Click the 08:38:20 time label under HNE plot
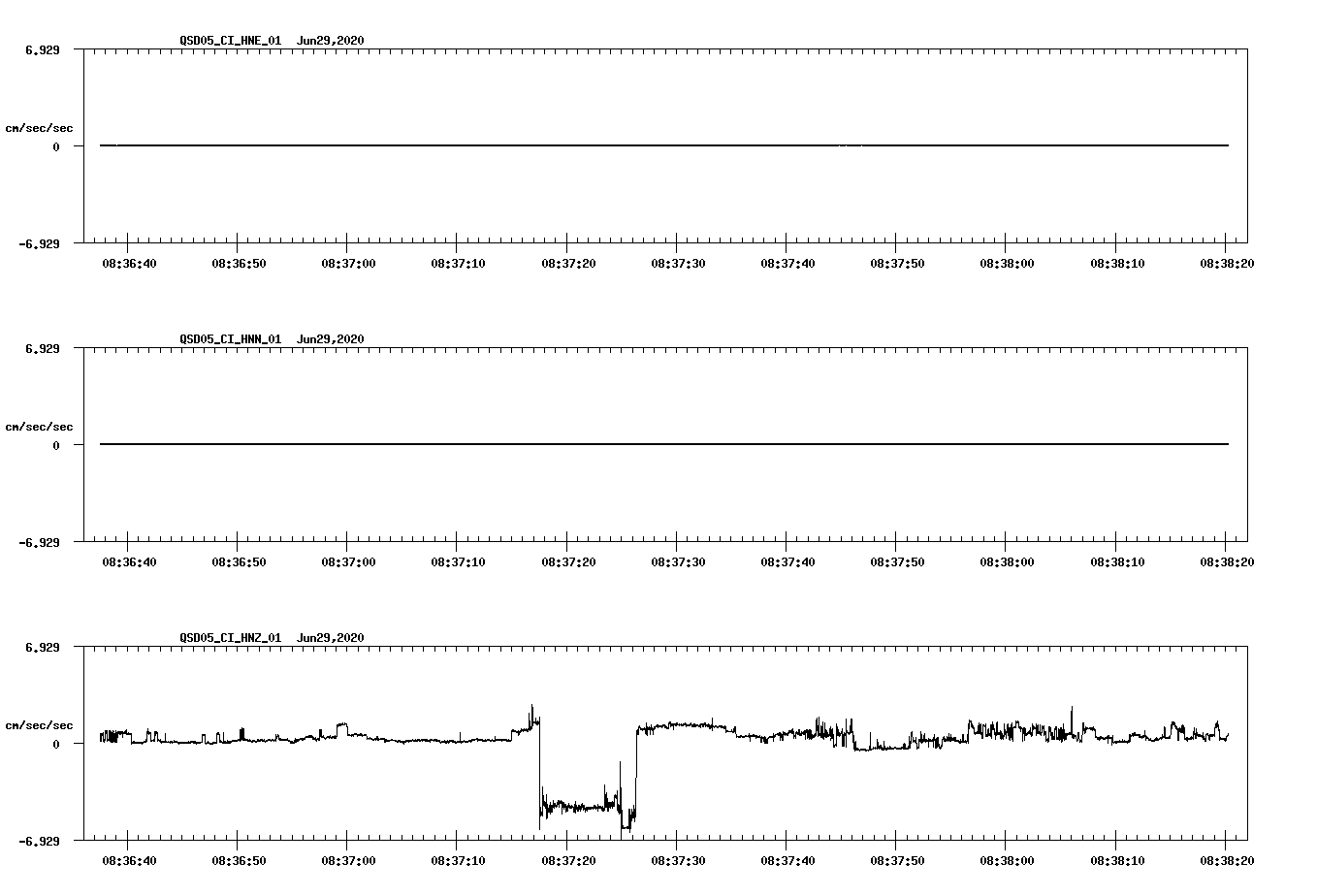Viewport: 1317px width, 896px height. (x=1227, y=264)
